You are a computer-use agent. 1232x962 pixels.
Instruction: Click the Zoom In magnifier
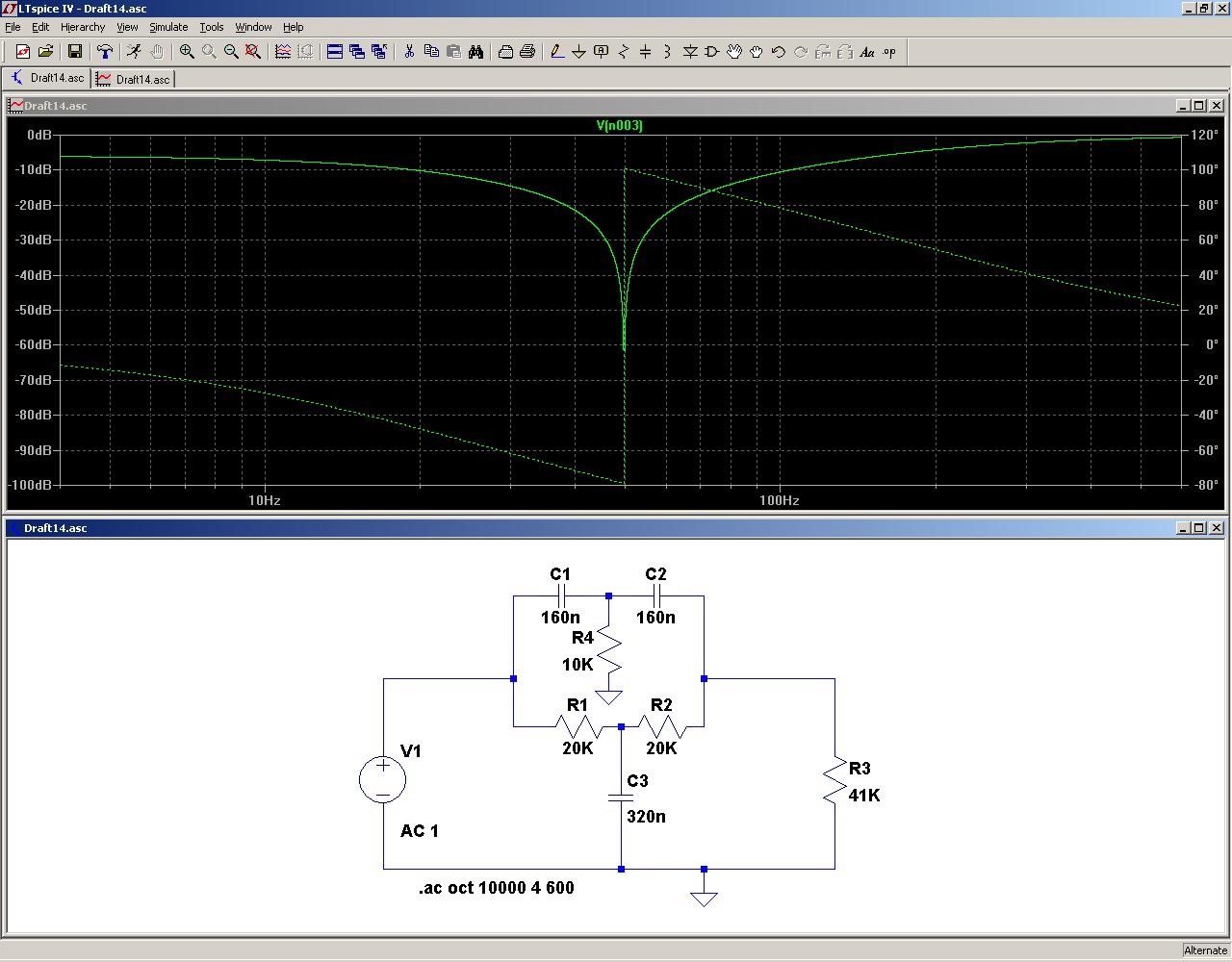point(187,52)
